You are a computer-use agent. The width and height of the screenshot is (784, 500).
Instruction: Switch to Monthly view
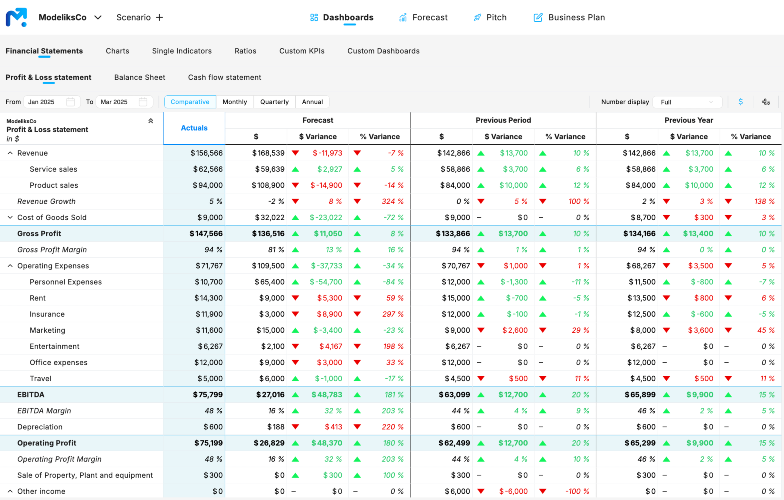pyautogui.click(x=234, y=102)
